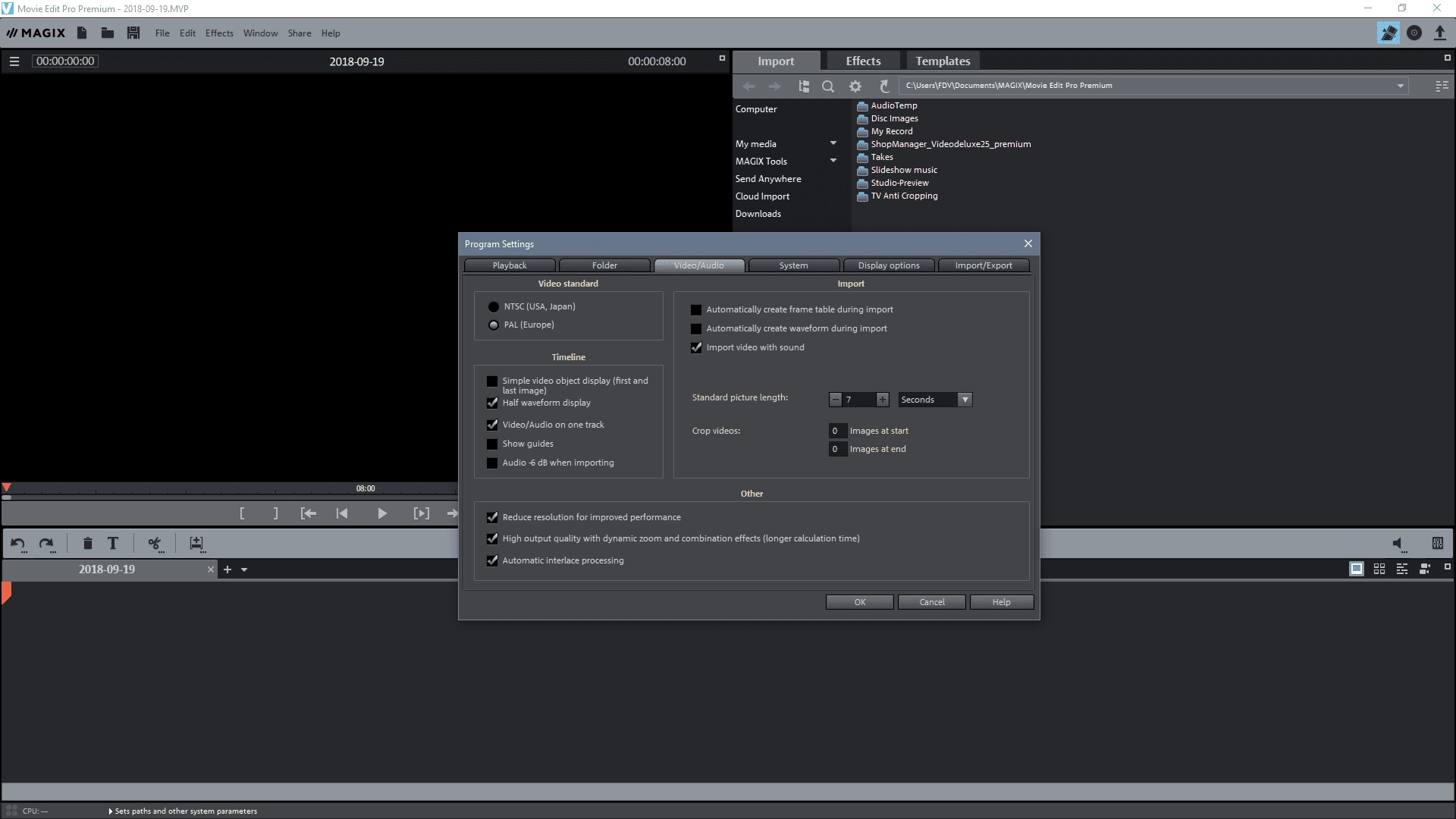Viewport: 1456px width, 819px height.
Task: Toggle Reduce resolution for improved performance
Action: 492,517
